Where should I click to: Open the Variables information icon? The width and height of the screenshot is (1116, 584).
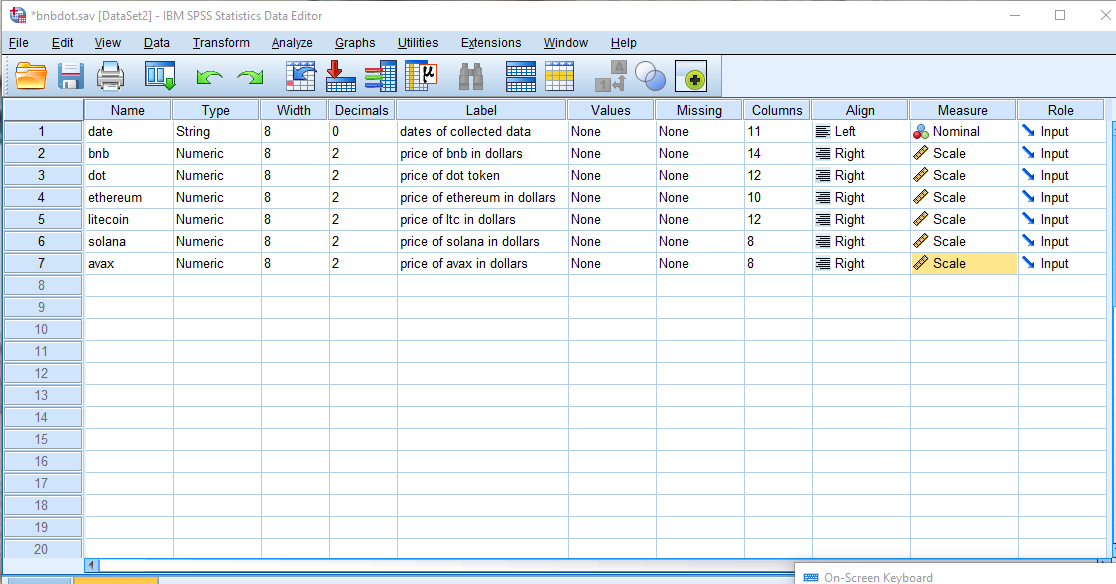click(x=381, y=75)
